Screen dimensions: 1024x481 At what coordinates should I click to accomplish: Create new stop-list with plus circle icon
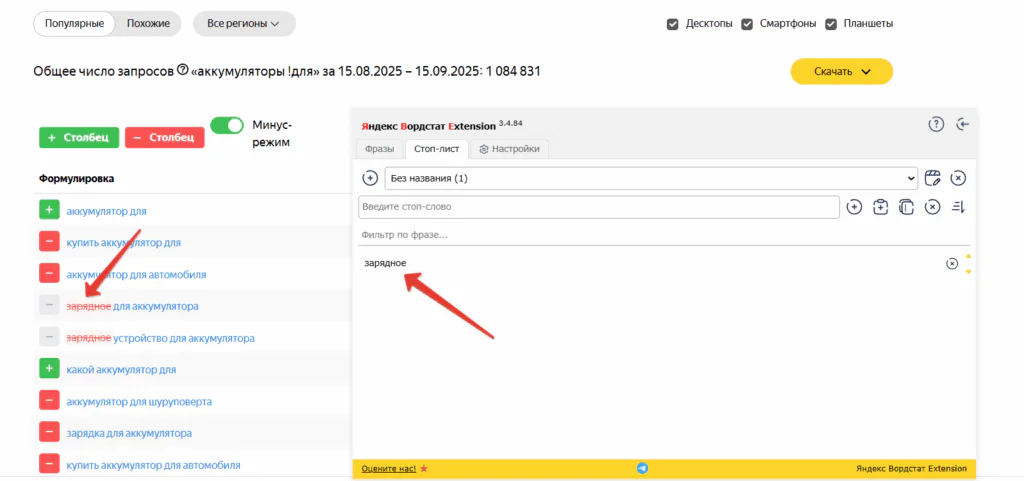tap(370, 178)
